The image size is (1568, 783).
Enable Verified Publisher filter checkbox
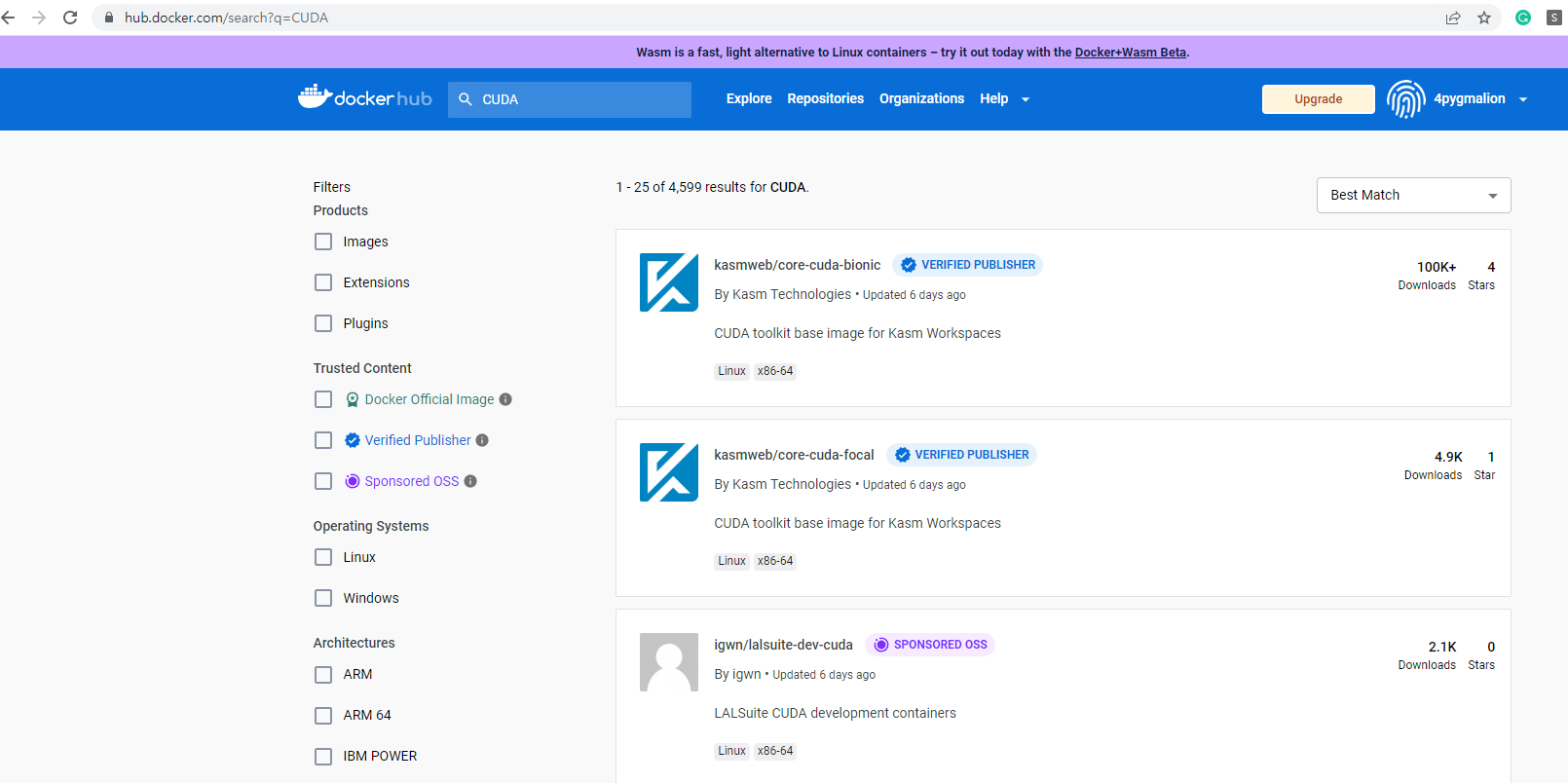coord(323,440)
